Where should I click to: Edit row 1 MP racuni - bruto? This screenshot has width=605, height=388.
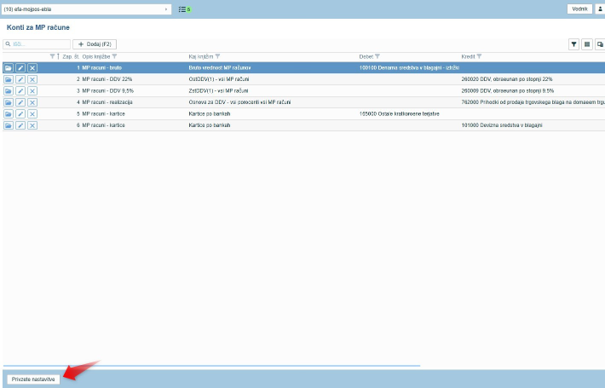pos(20,68)
